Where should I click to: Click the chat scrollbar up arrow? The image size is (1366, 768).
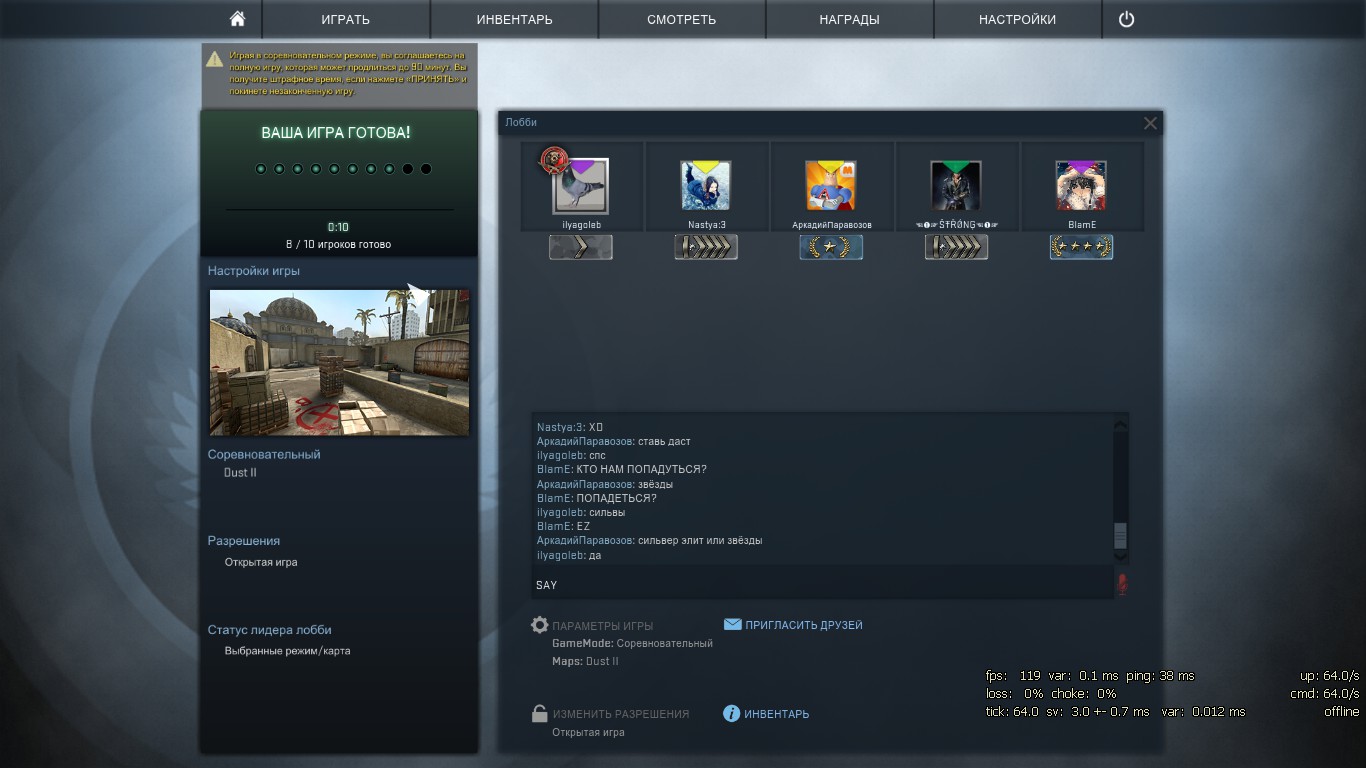click(1121, 425)
